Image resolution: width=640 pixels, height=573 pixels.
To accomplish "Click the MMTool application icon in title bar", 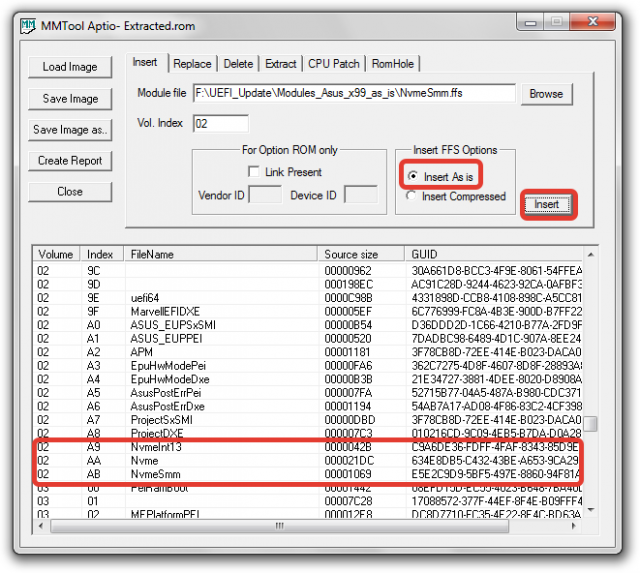I will [28, 25].
